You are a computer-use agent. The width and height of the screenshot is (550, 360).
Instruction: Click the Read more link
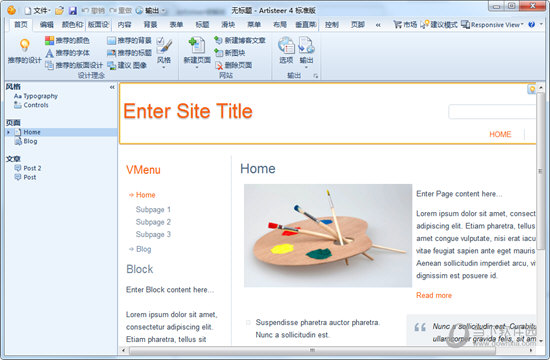click(x=434, y=295)
